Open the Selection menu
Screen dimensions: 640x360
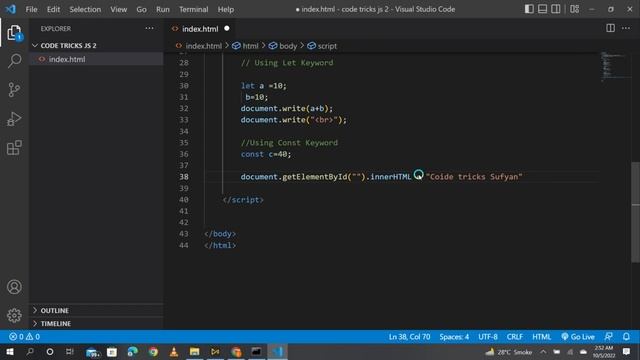[85, 9]
